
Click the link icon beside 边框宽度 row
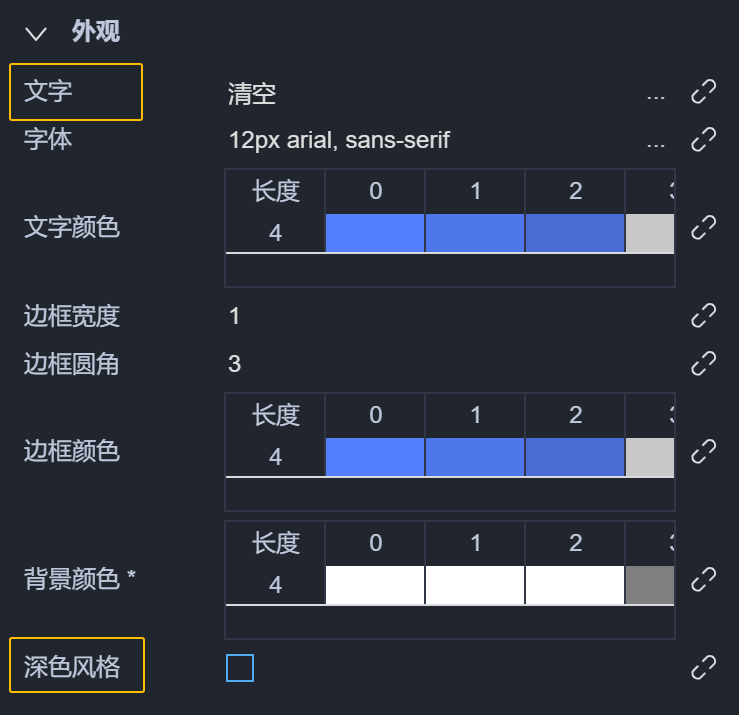(704, 316)
